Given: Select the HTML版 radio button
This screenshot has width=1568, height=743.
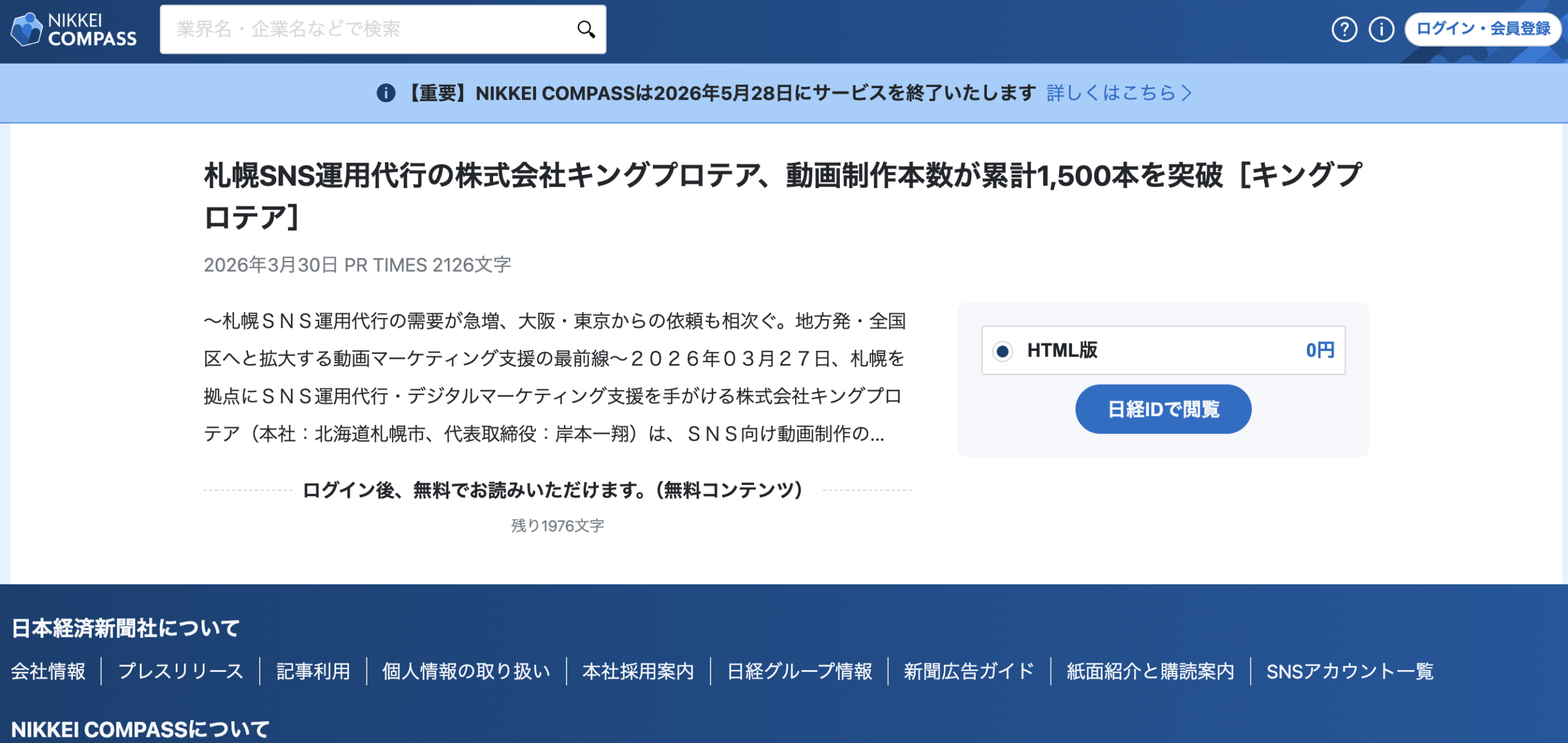Looking at the screenshot, I should (1003, 351).
